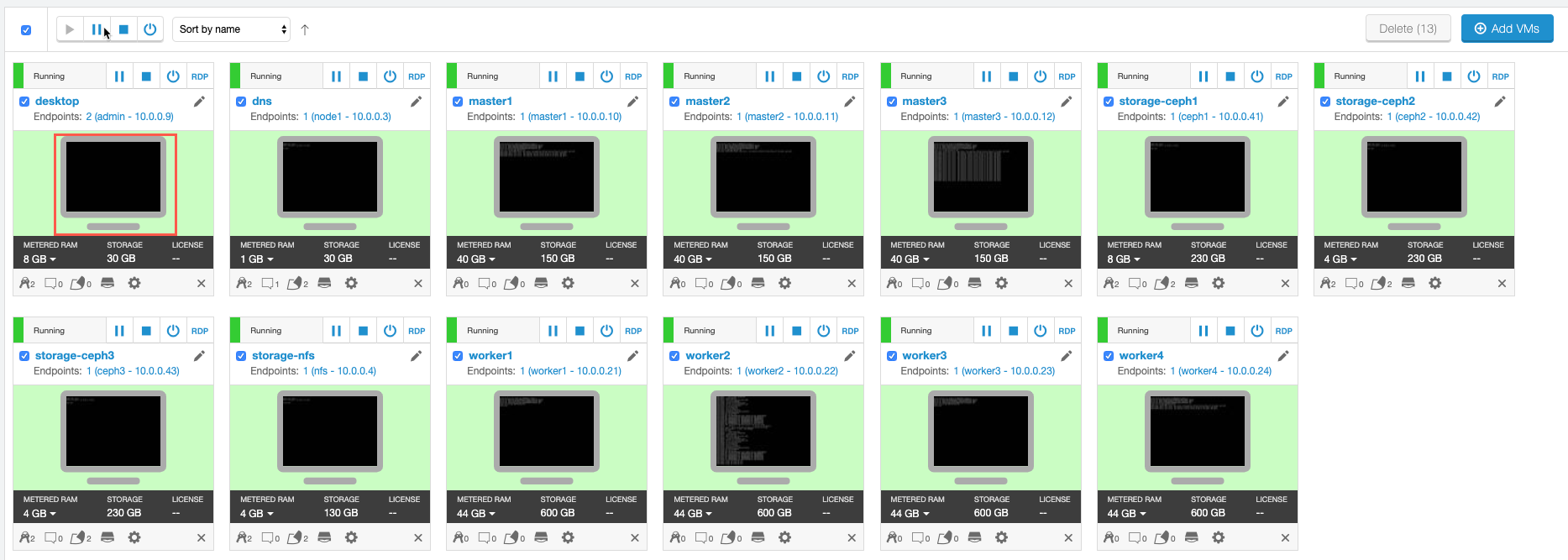Uncheck the desktop VM checkbox
Viewport: 1568px width, 560px height.
pyautogui.click(x=24, y=102)
